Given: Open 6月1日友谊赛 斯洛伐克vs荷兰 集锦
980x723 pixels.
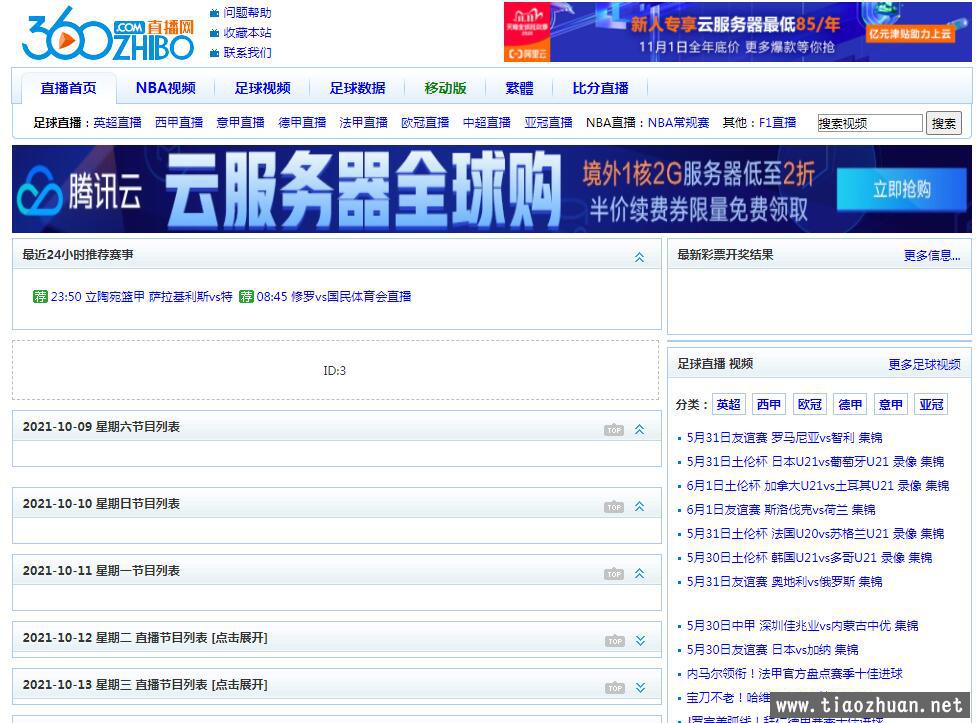Looking at the screenshot, I should [x=781, y=509].
